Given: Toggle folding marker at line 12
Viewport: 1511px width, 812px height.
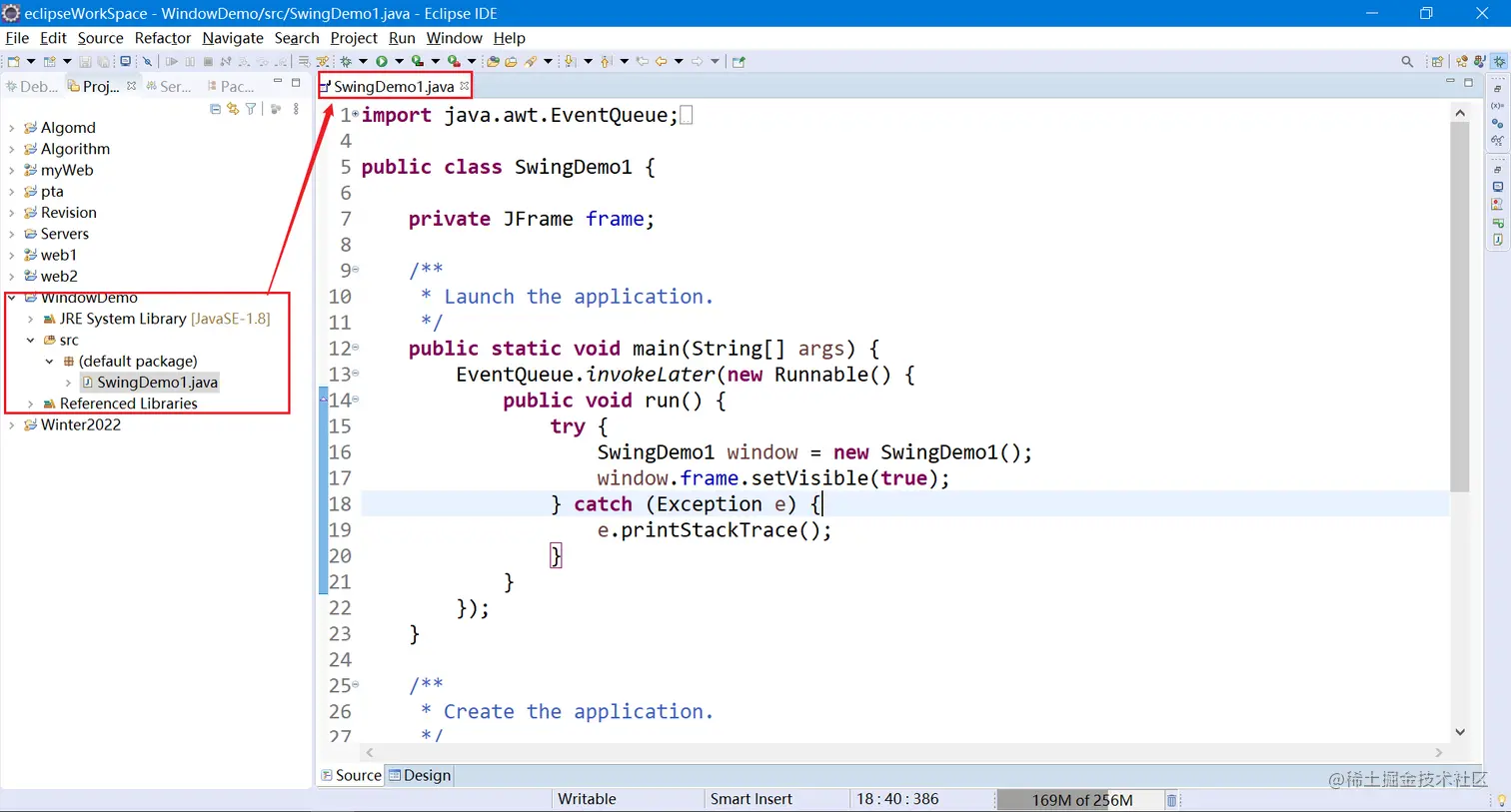Looking at the screenshot, I should pyautogui.click(x=356, y=347).
